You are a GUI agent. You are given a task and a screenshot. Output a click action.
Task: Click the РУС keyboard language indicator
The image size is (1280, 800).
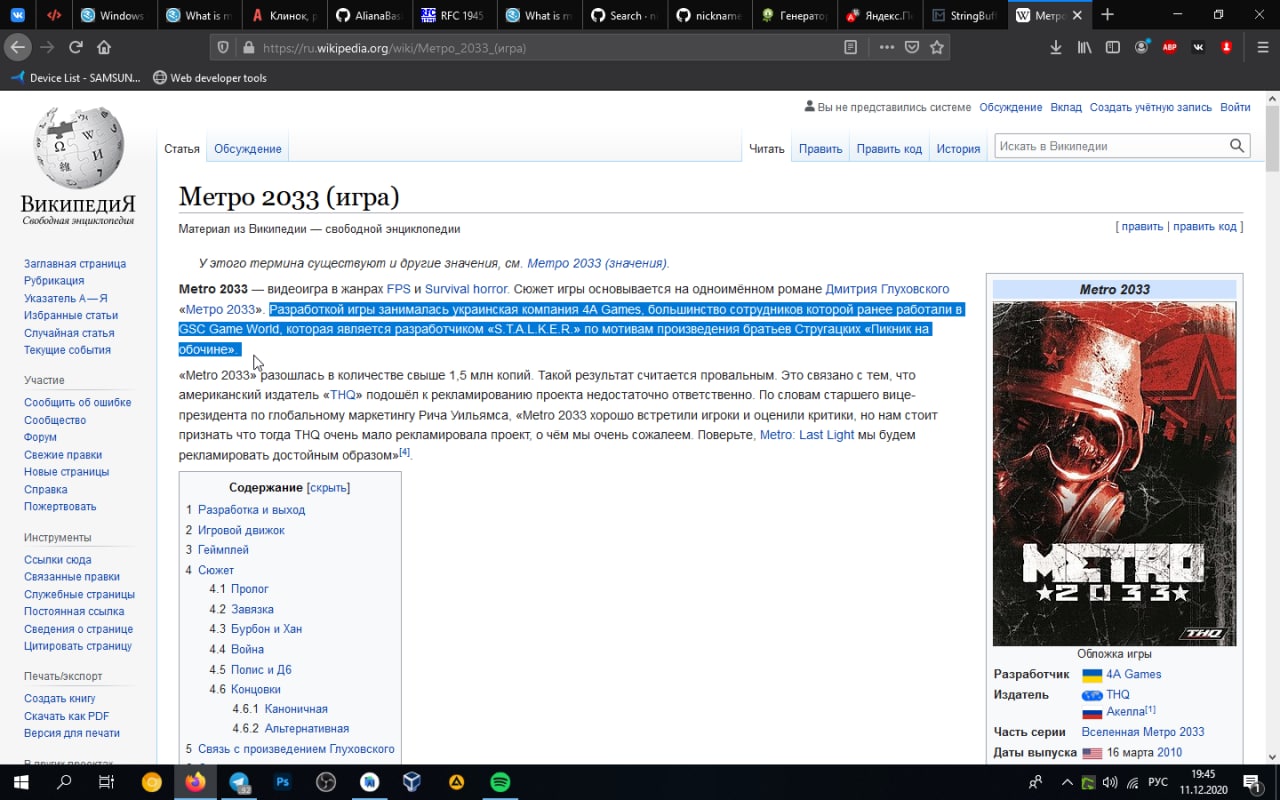[x=1157, y=782]
